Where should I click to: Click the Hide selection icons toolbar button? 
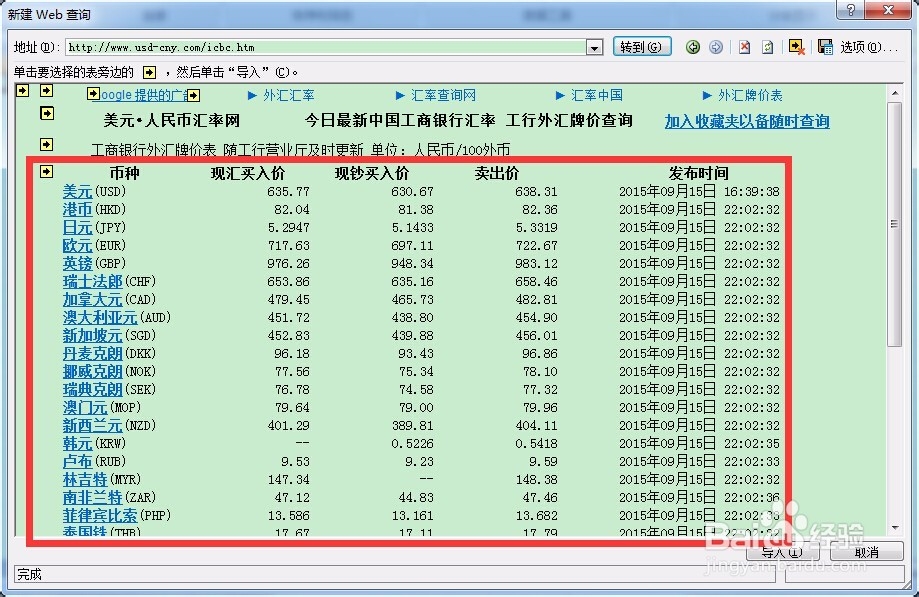pos(797,47)
